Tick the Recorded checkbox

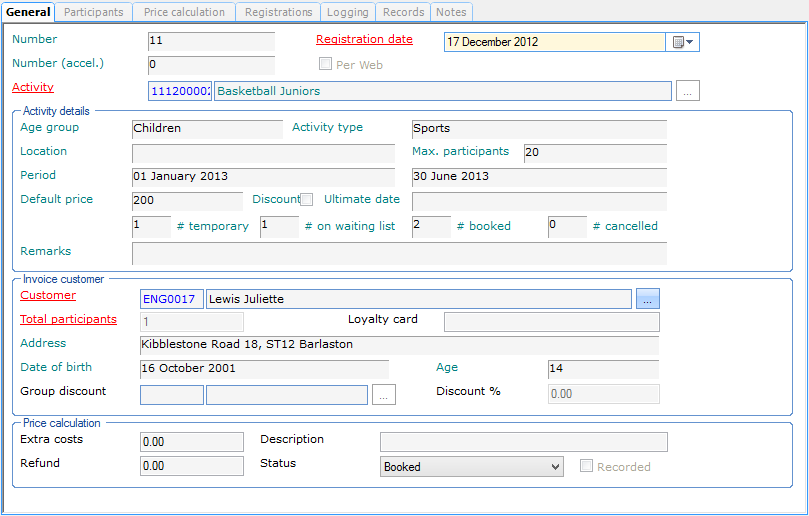click(585, 467)
